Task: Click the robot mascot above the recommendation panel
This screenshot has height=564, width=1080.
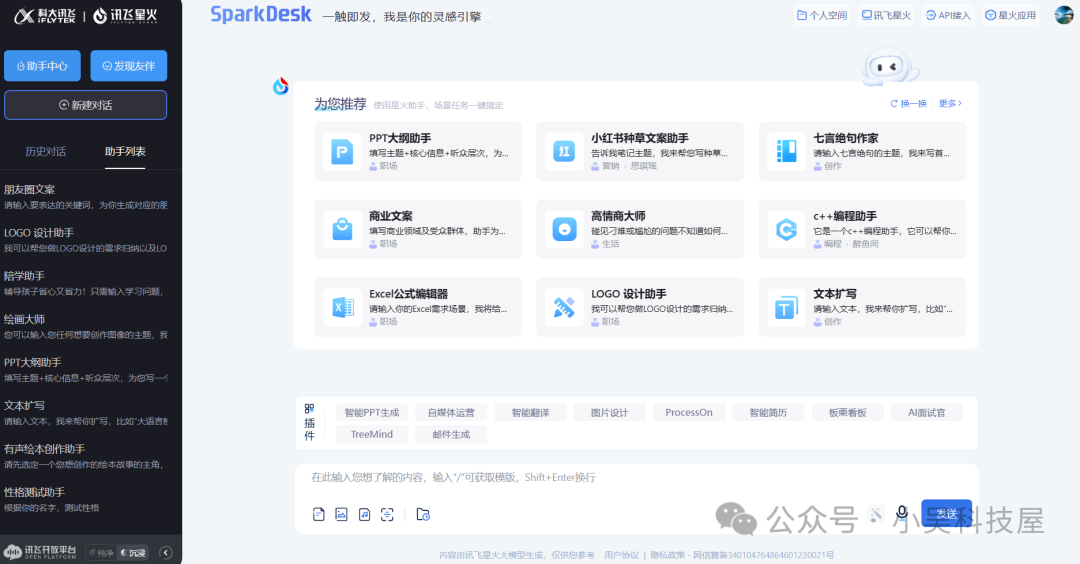Action: [890, 67]
